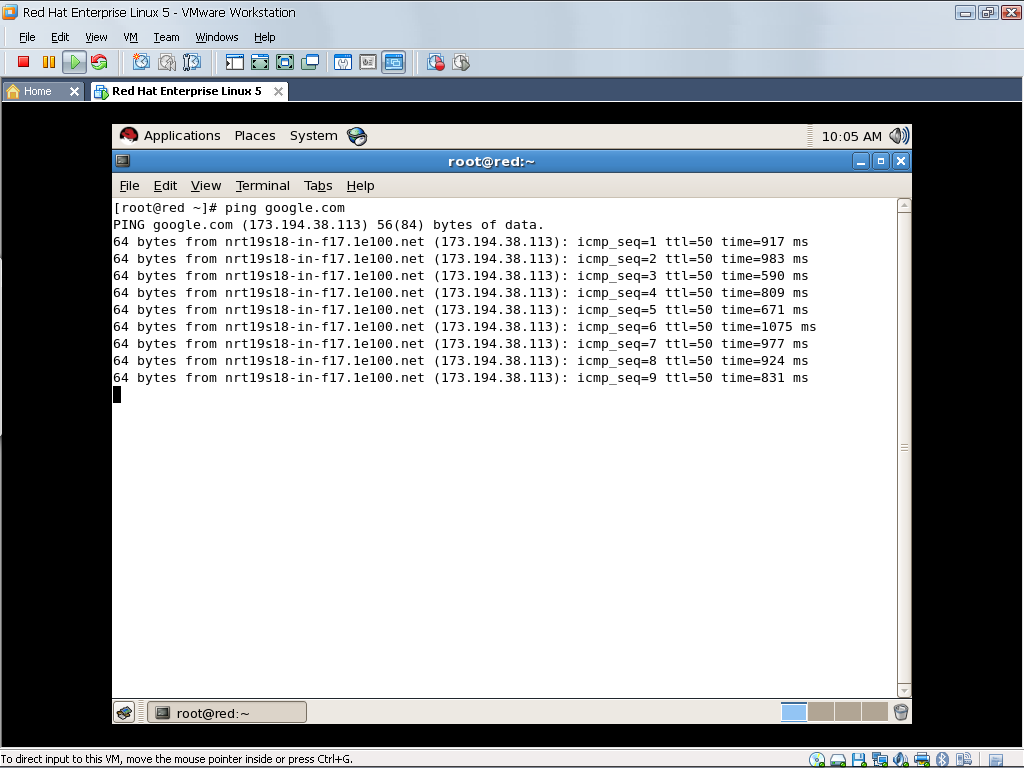Suspend the VM with the pause icon
The height and width of the screenshot is (768, 1024).
tap(48, 62)
